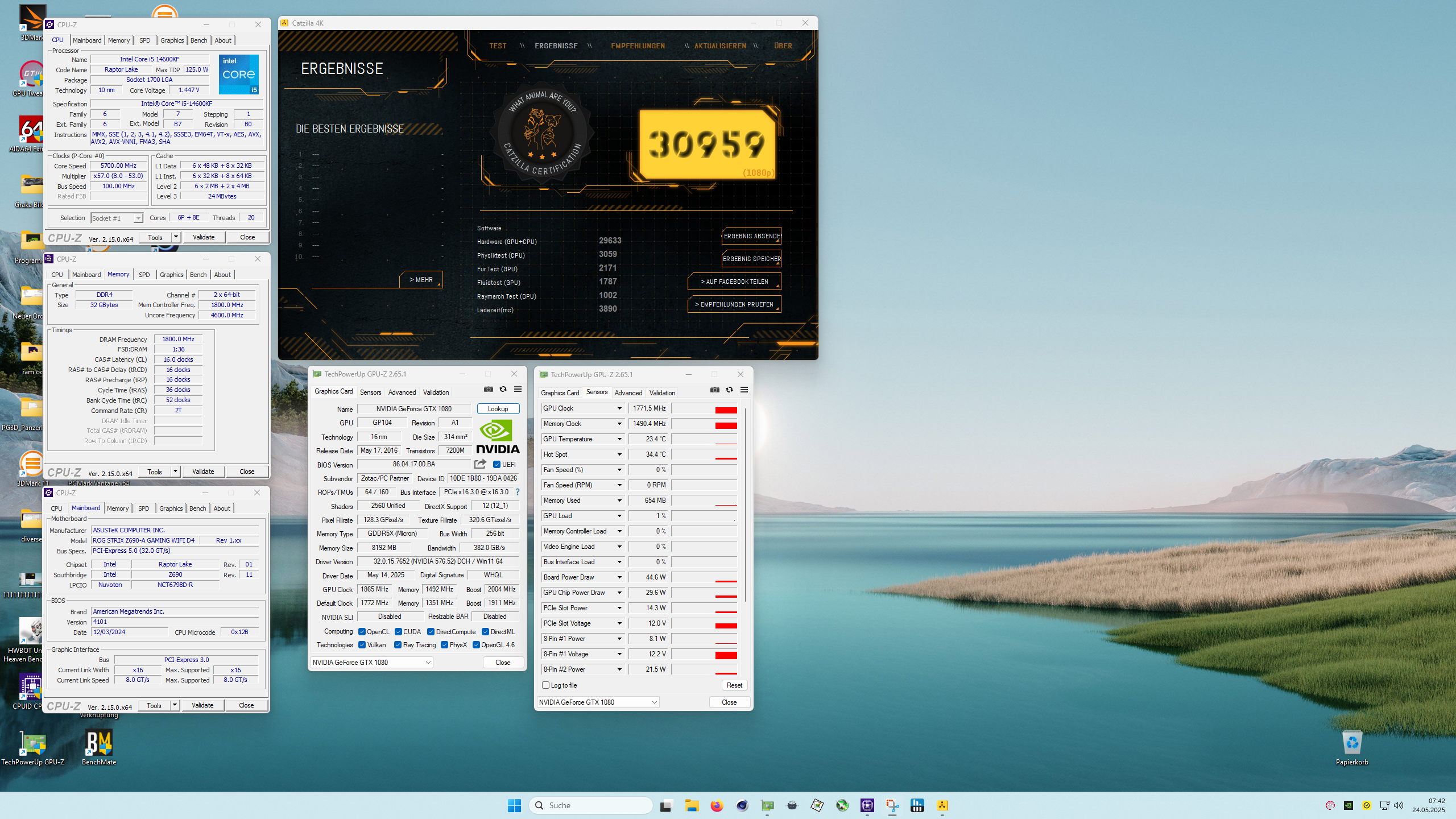Click the Reset button in GPU-Z Sensors
Viewport: 1456px width, 819px height.
pyautogui.click(x=734, y=685)
